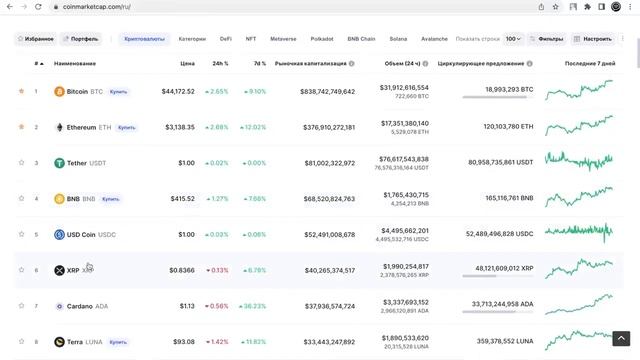640x360 pixels.
Task: Jump to top with arrow button
Action: coord(621,338)
